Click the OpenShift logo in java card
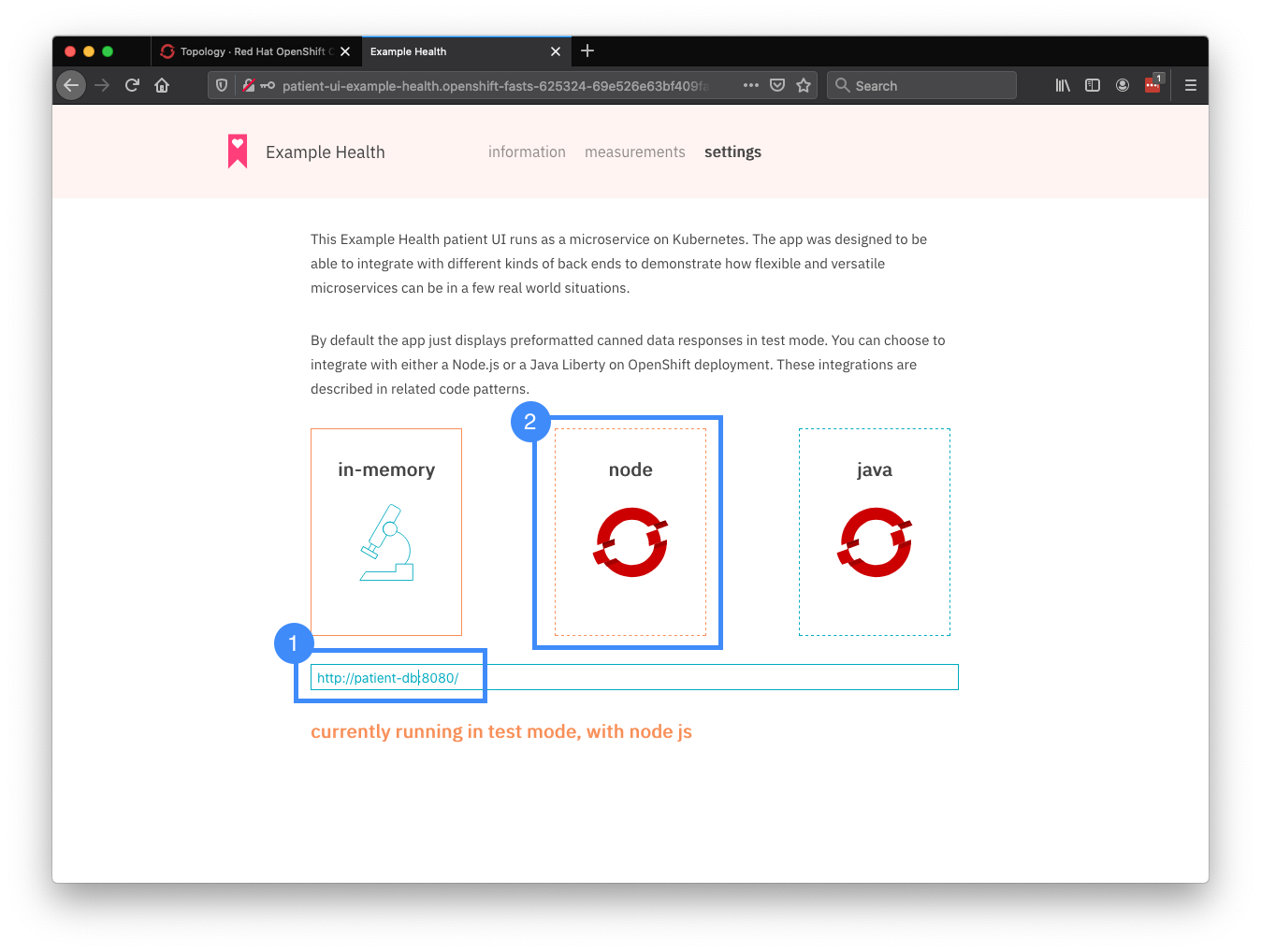 [x=875, y=542]
